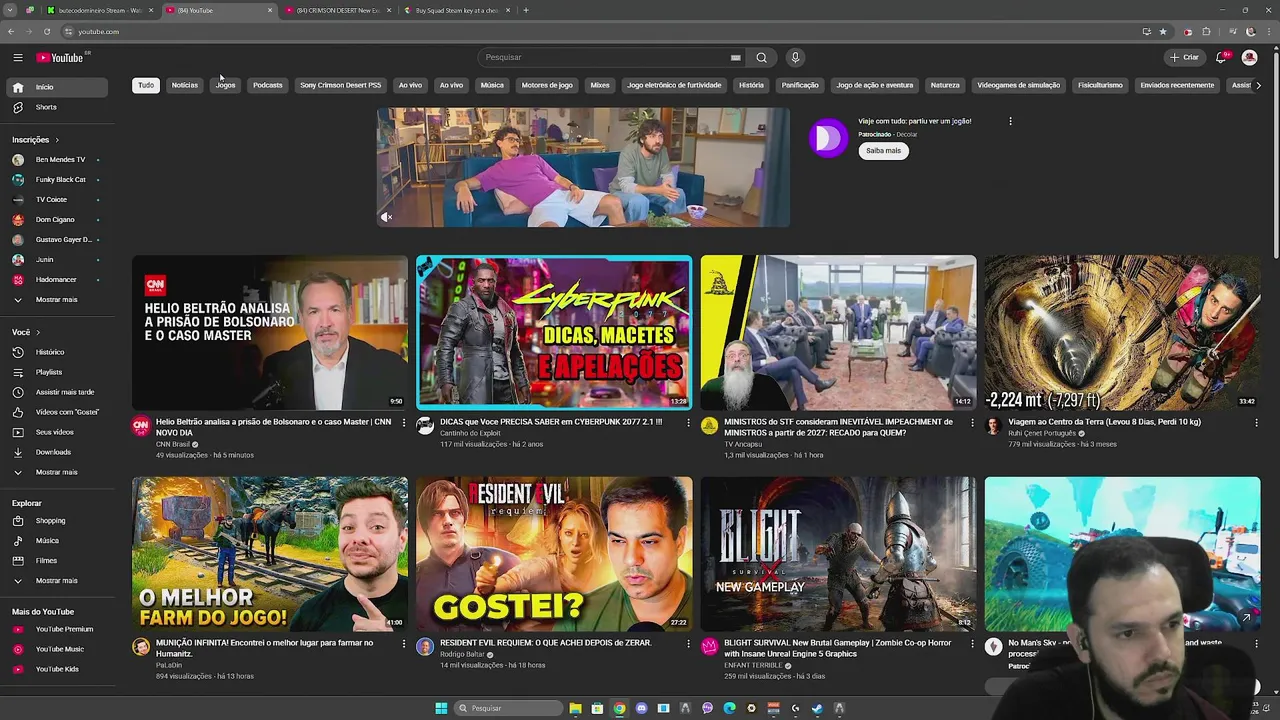The height and width of the screenshot is (720, 1280).
Task: Reload the page in browser toolbar
Action: pyautogui.click(x=46, y=31)
